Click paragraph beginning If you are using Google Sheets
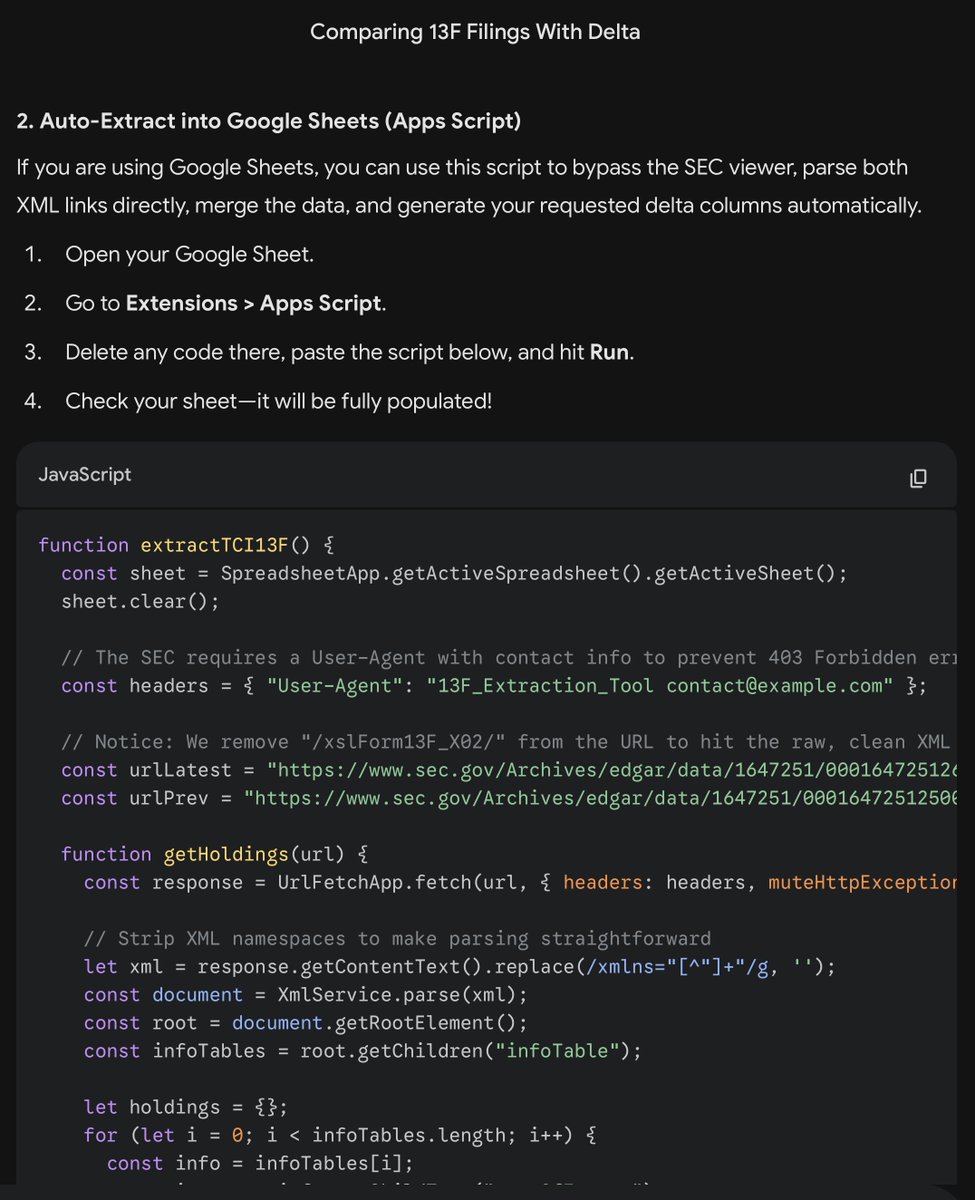Screen dimensions: 975x1200 point(468,186)
